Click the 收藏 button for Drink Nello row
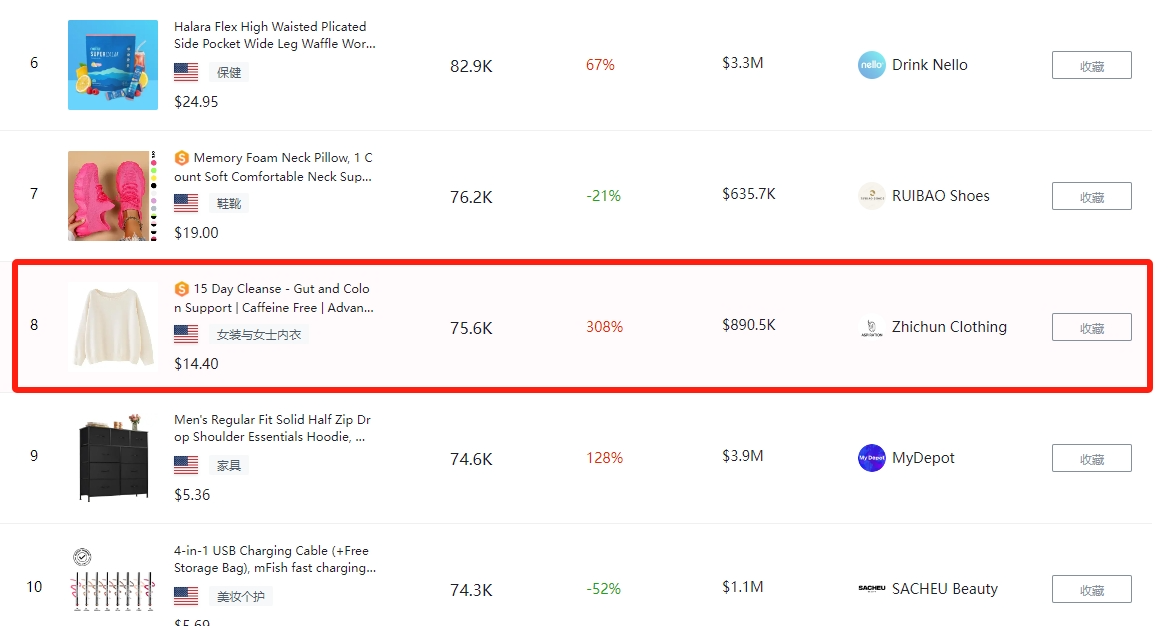1175x626 pixels. (1091, 65)
